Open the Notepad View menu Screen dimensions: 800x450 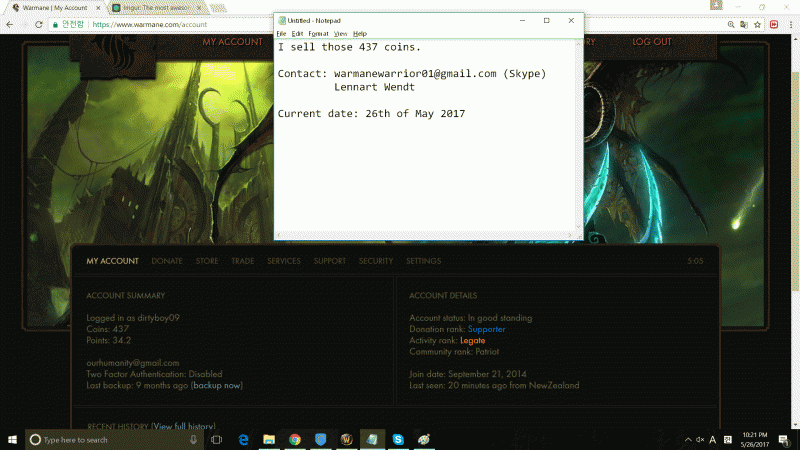click(340, 34)
